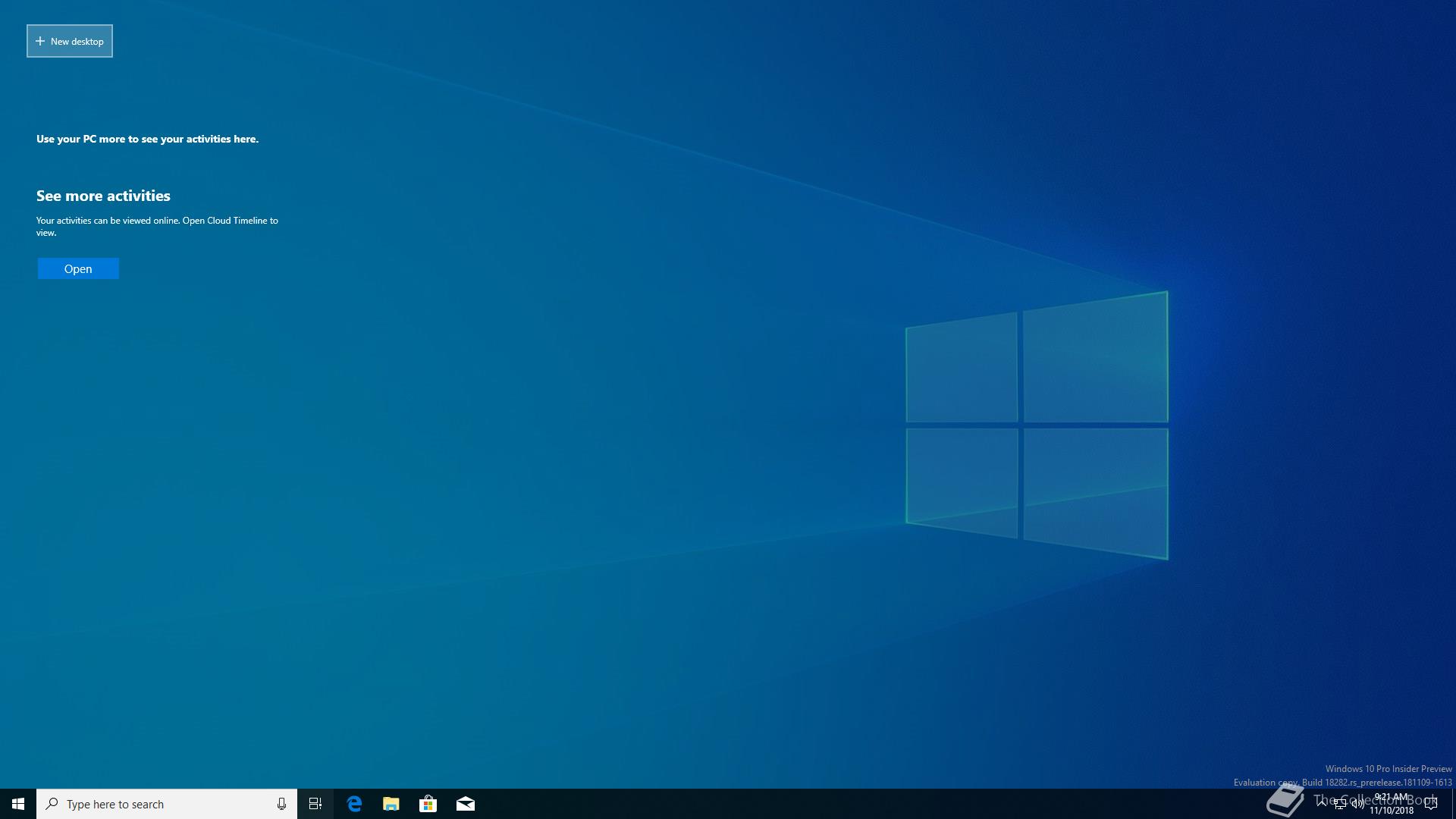Open the Mail app from the taskbar

tap(466, 804)
